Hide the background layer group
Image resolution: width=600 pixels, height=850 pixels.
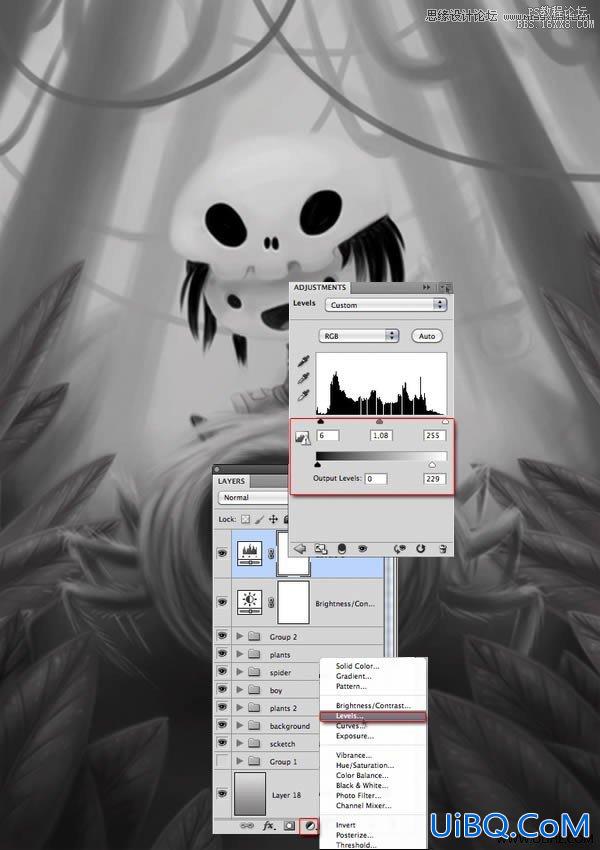[x=222, y=725]
